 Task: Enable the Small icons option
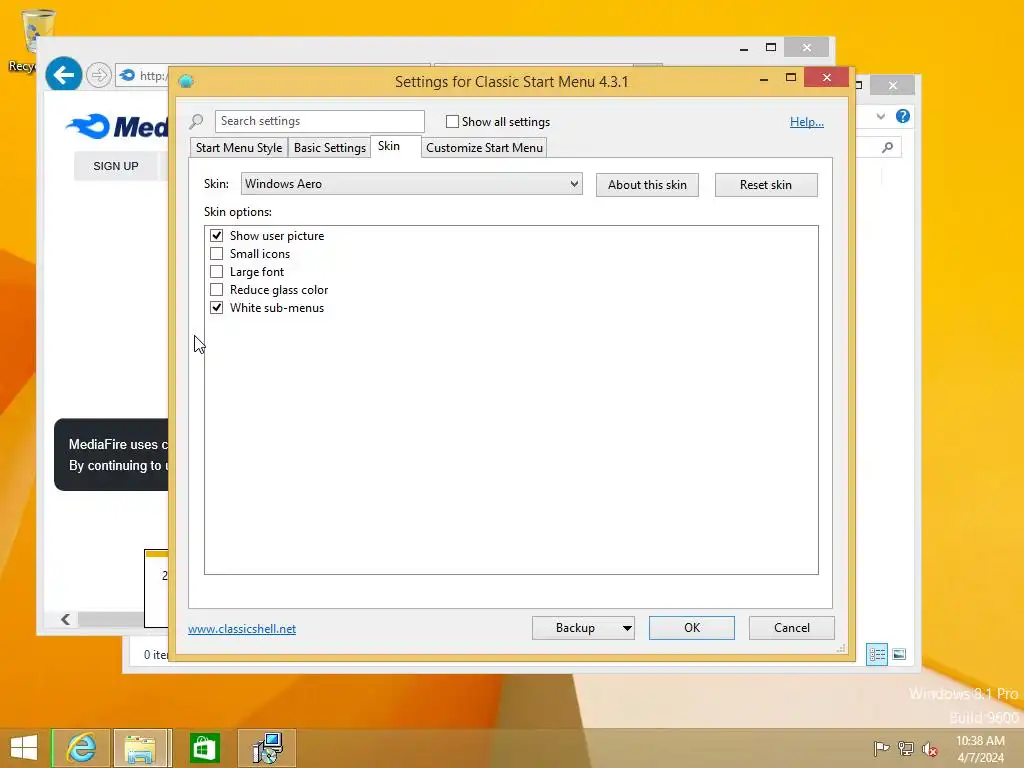point(216,253)
